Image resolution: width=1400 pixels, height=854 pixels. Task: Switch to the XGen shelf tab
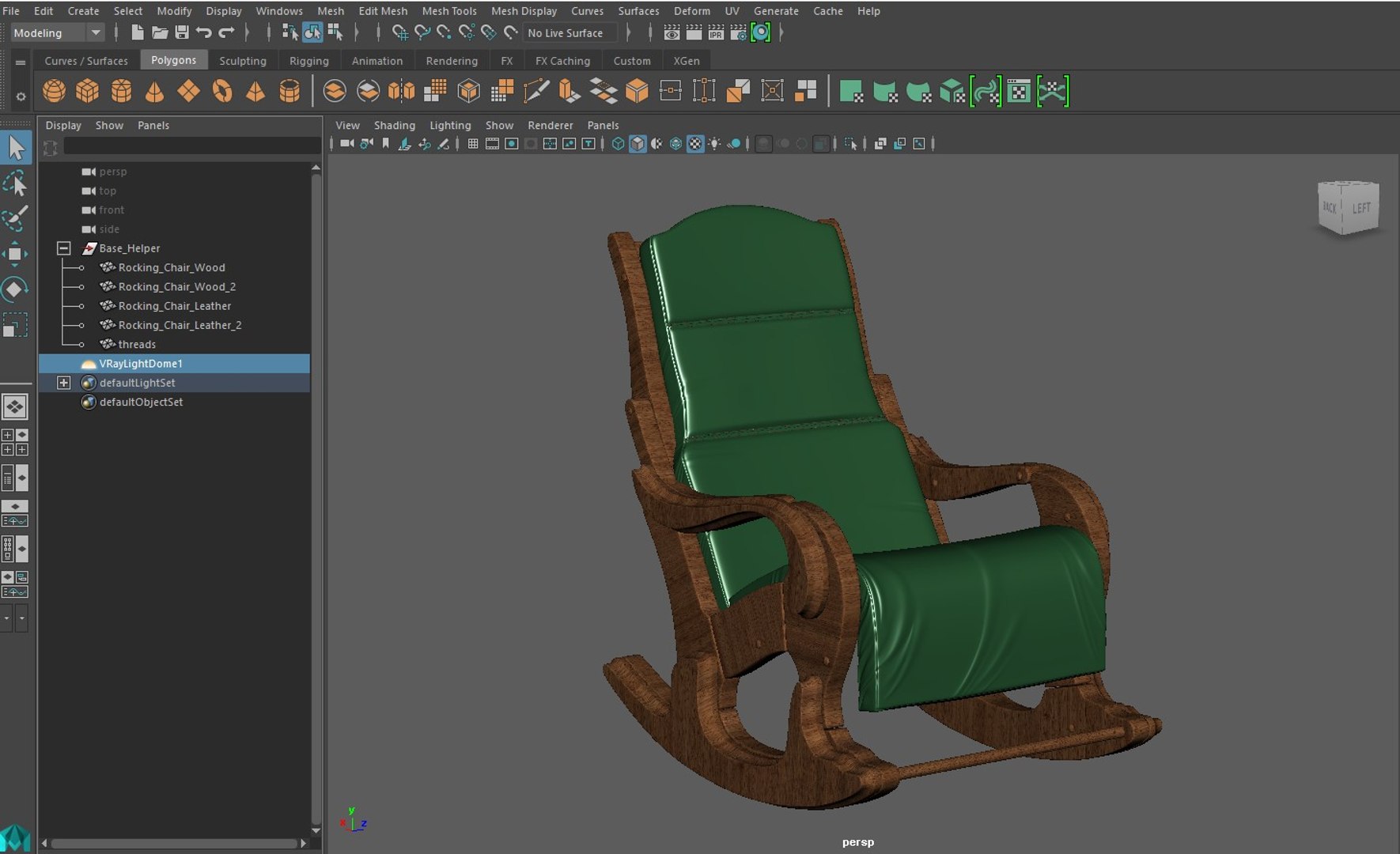pos(687,61)
